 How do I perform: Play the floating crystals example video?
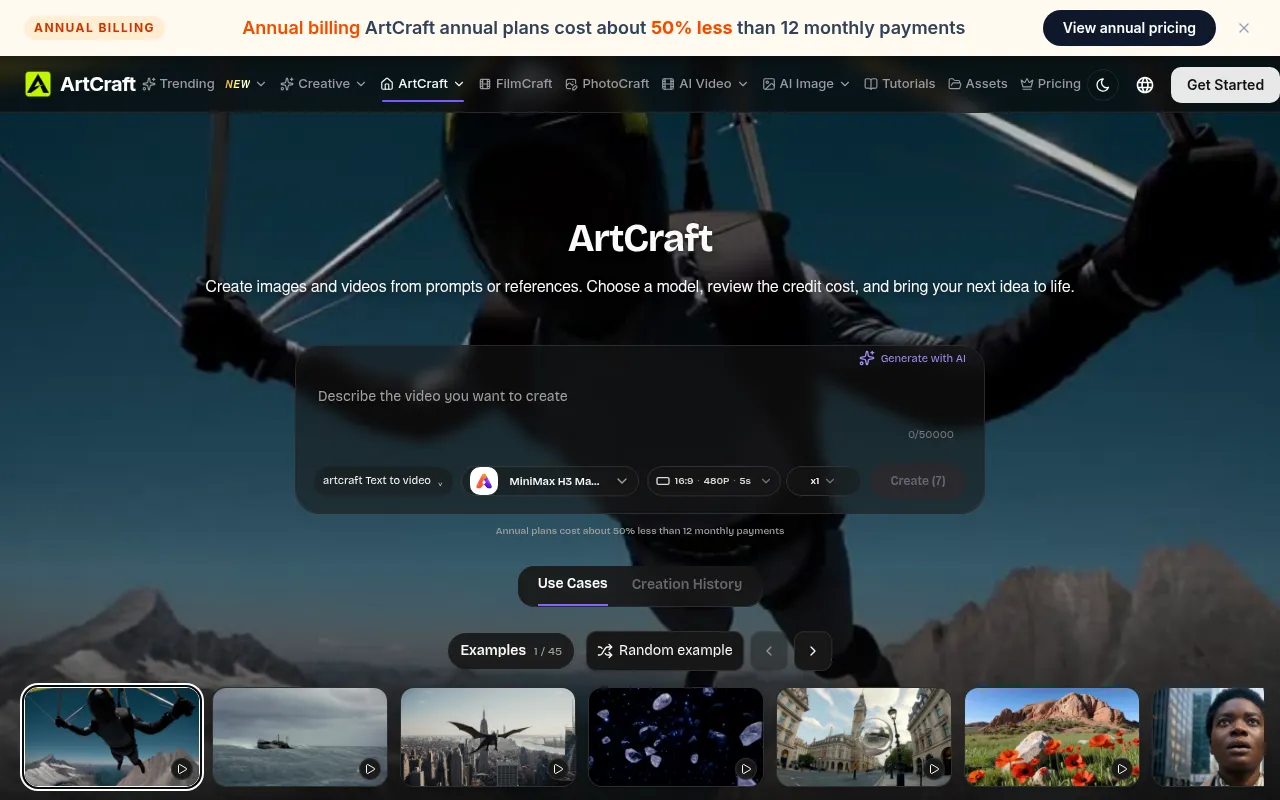tap(746, 768)
